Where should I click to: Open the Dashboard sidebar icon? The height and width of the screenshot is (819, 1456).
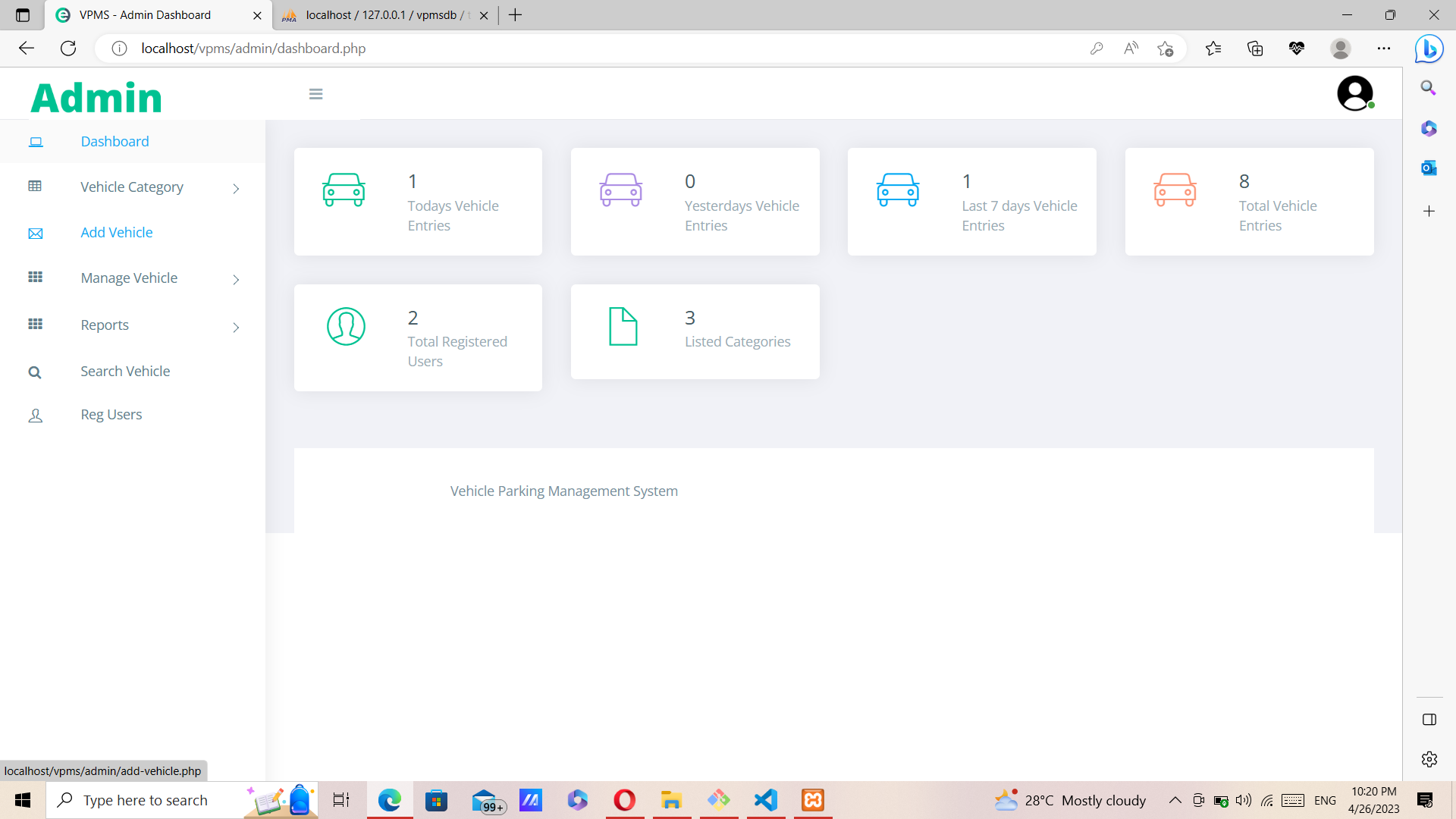pyautogui.click(x=35, y=141)
